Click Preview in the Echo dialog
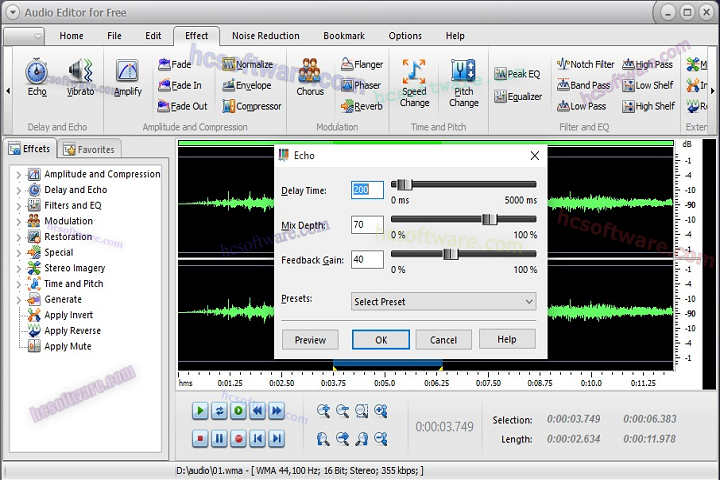This screenshot has width=720, height=480. click(310, 340)
